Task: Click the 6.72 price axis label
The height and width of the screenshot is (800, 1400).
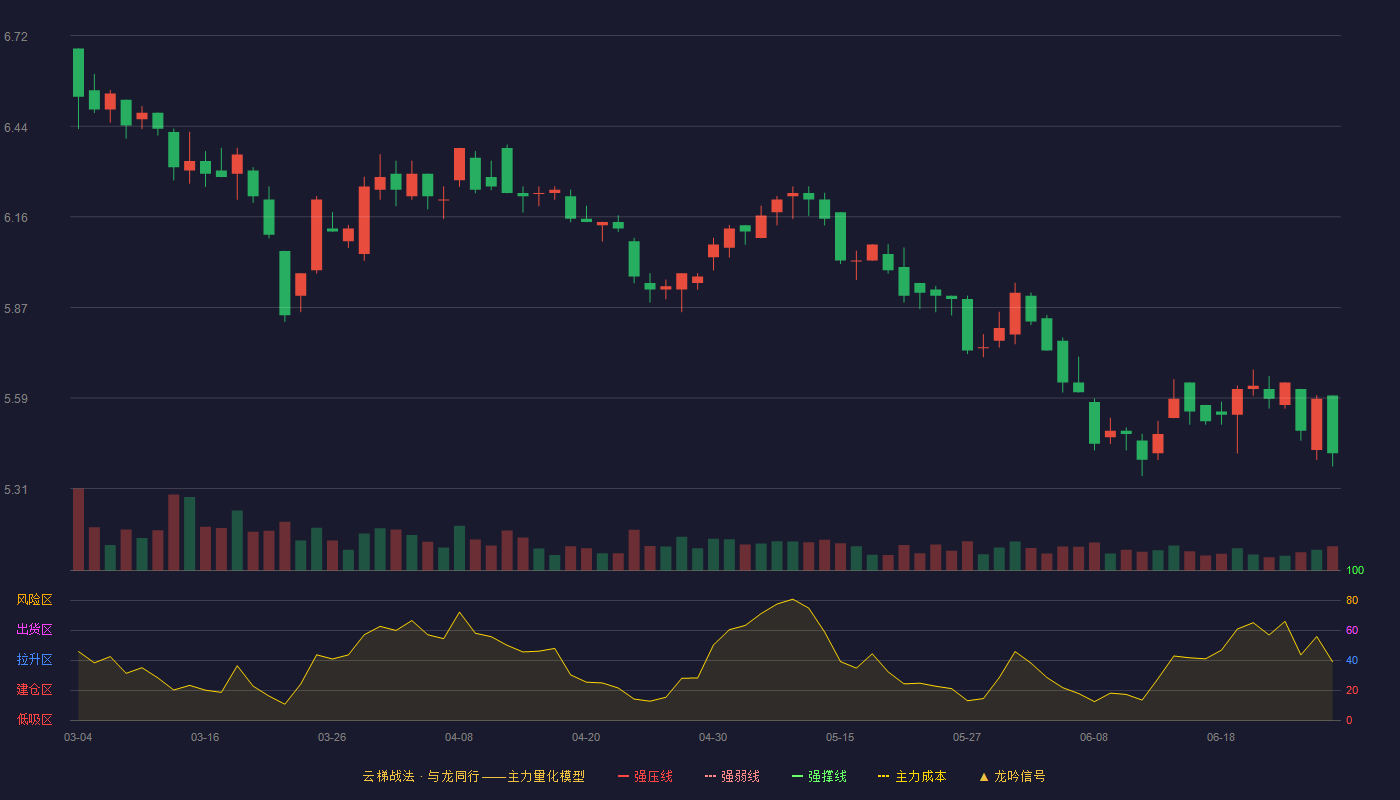Action: click(x=16, y=37)
